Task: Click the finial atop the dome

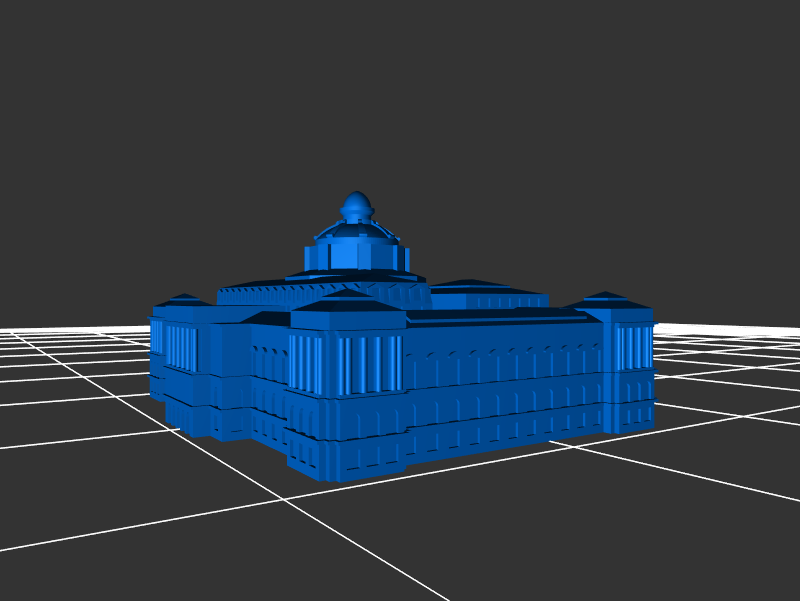Action: pyautogui.click(x=356, y=206)
